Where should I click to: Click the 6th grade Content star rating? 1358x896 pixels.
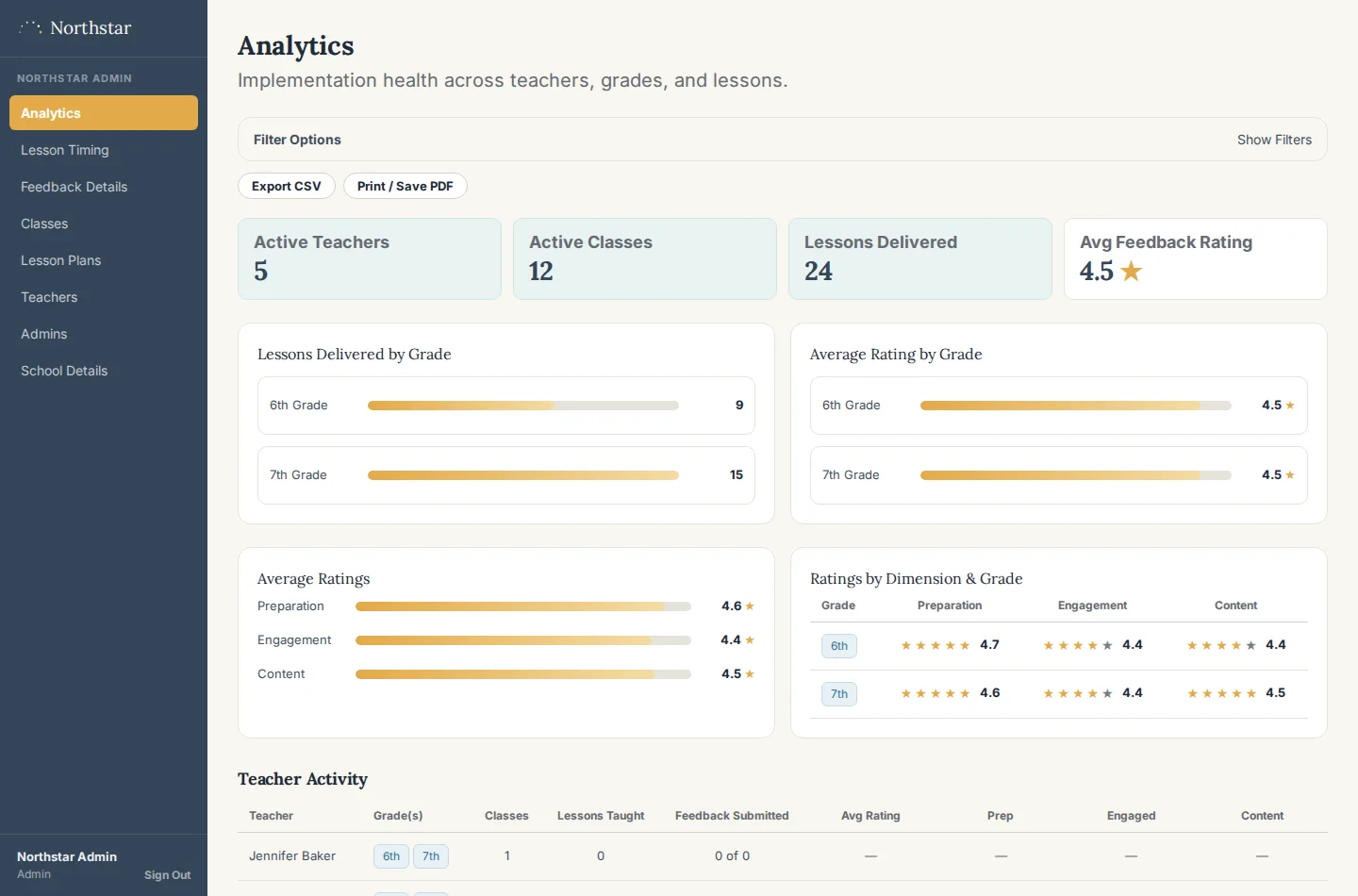[1221, 645]
